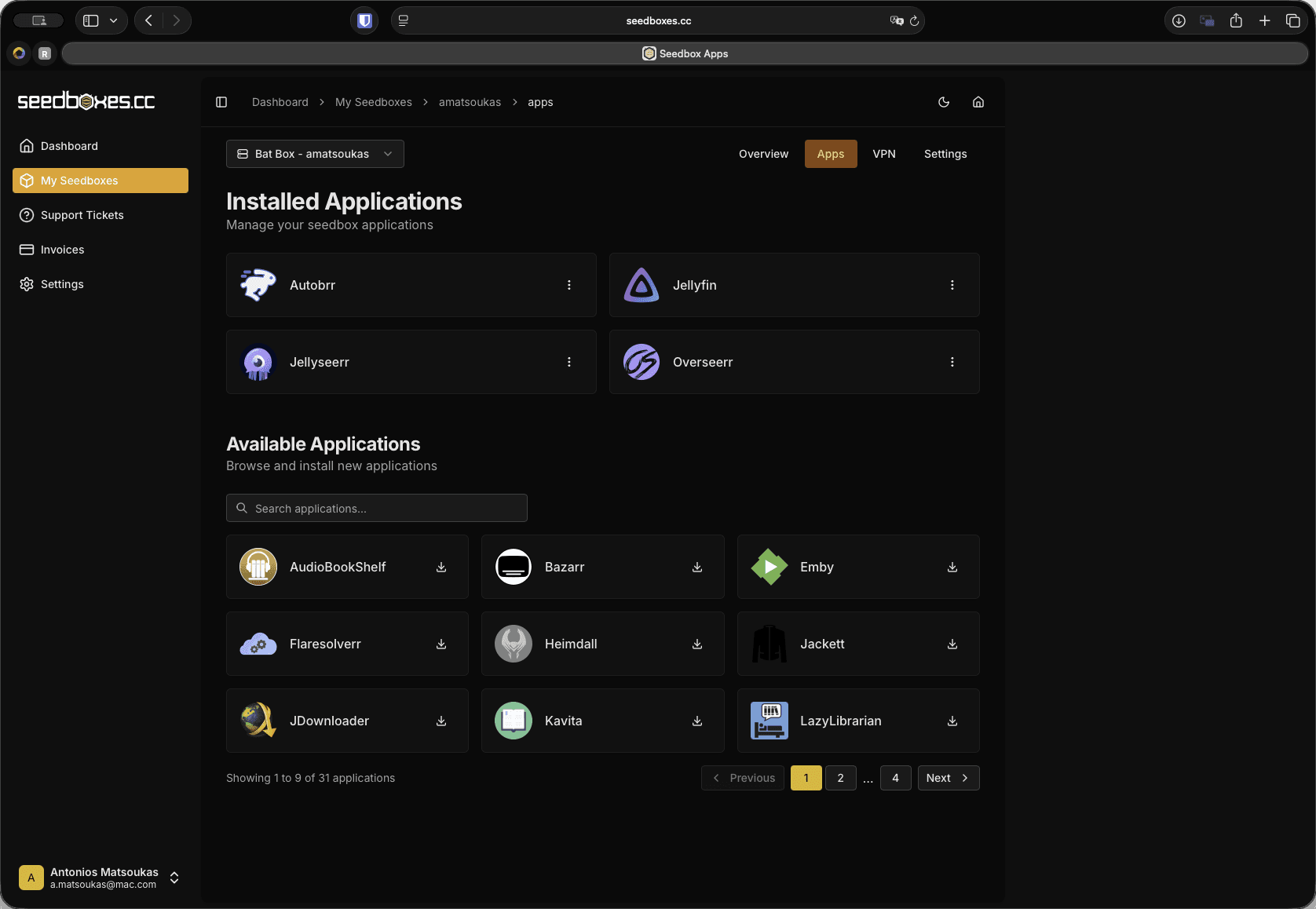Install JDownloader via its download icon
The width and height of the screenshot is (1316, 909).
441,721
